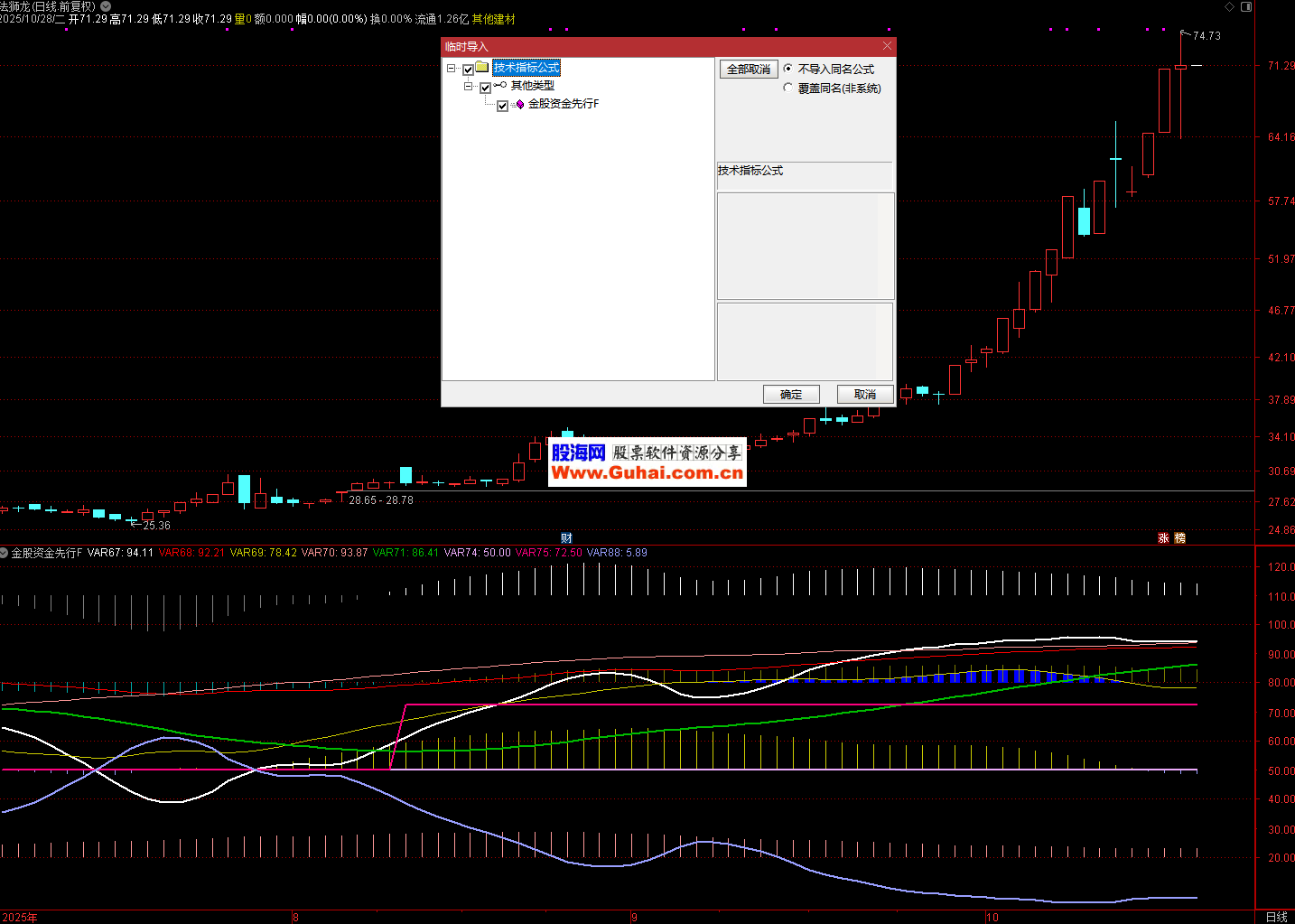
Task: Click the 全部取消 button
Action: [748, 70]
